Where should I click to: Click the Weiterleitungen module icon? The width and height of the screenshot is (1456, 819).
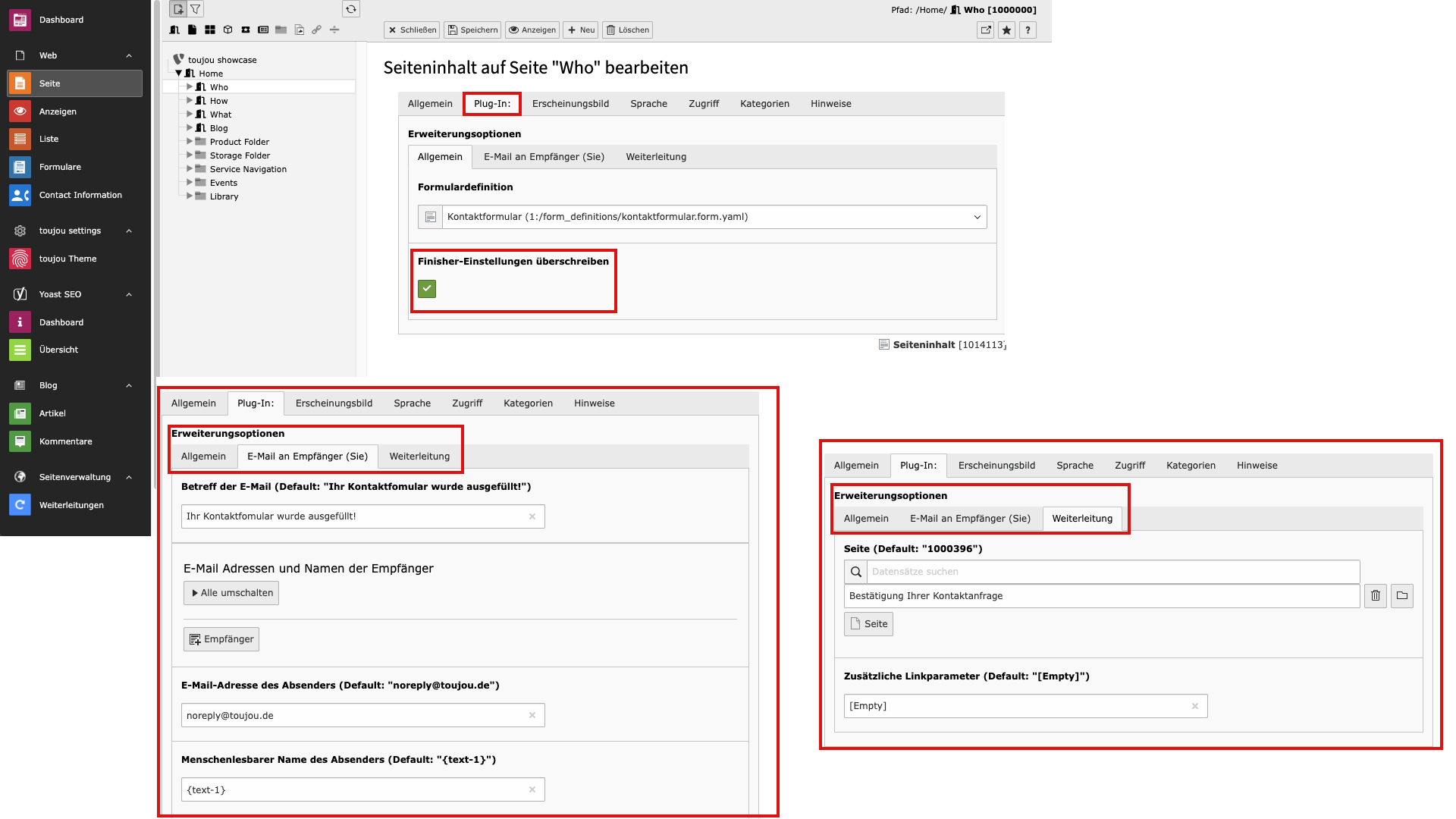click(x=20, y=505)
